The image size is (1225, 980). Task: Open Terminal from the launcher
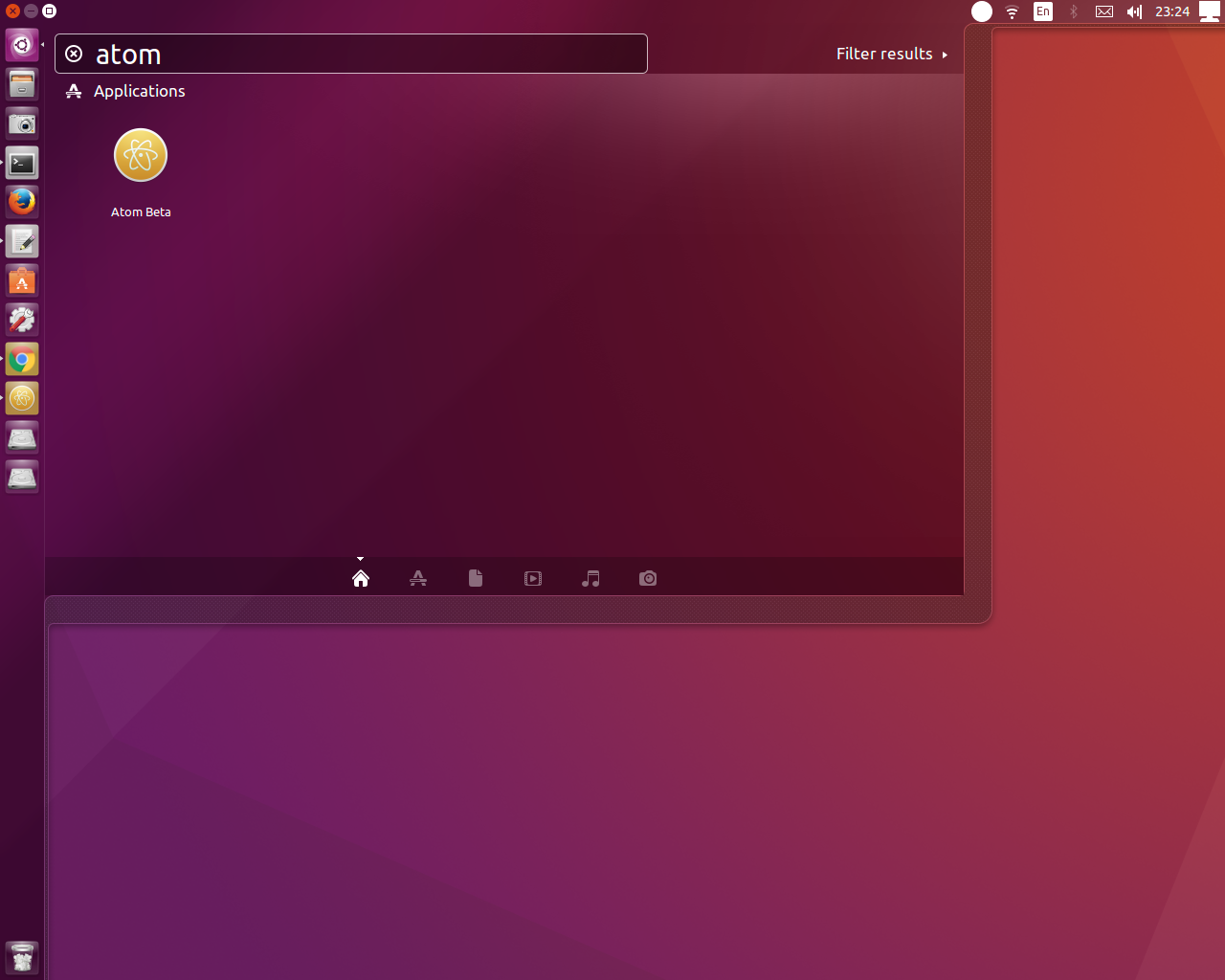22,163
